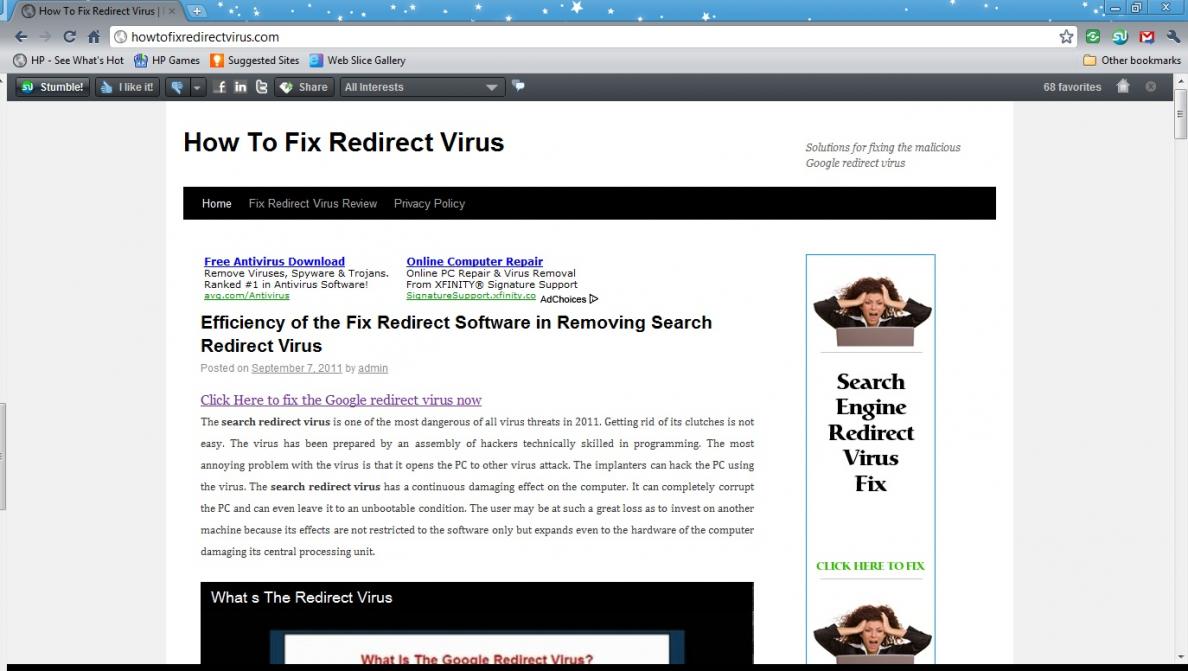Viewport: 1188px width, 671px height.
Task: Select the How To Fix Redirect Virus browser tab
Action: [x=95, y=11]
